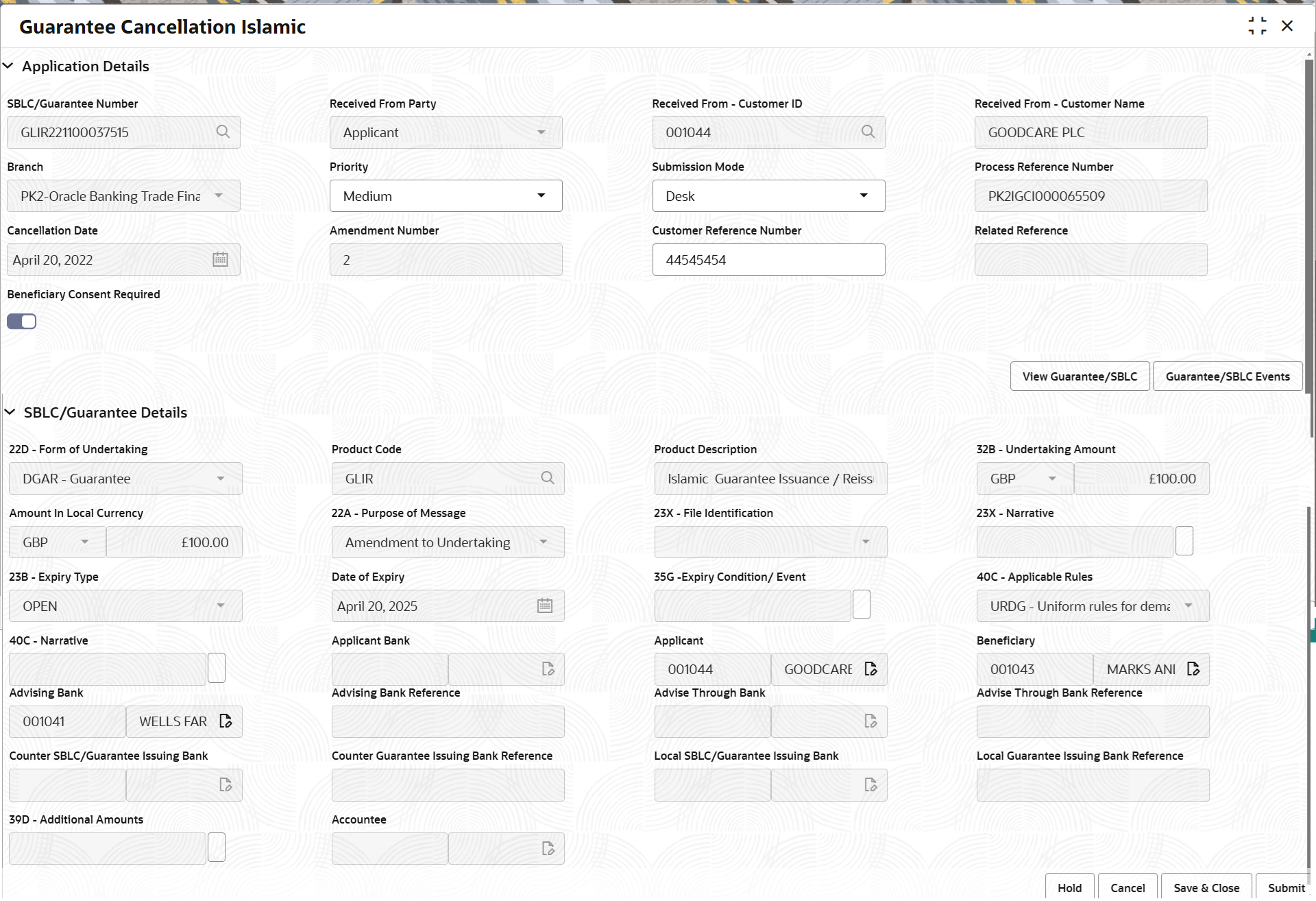Click the View Guarantee/SBLC button

pyautogui.click(x=1080, y=376)
